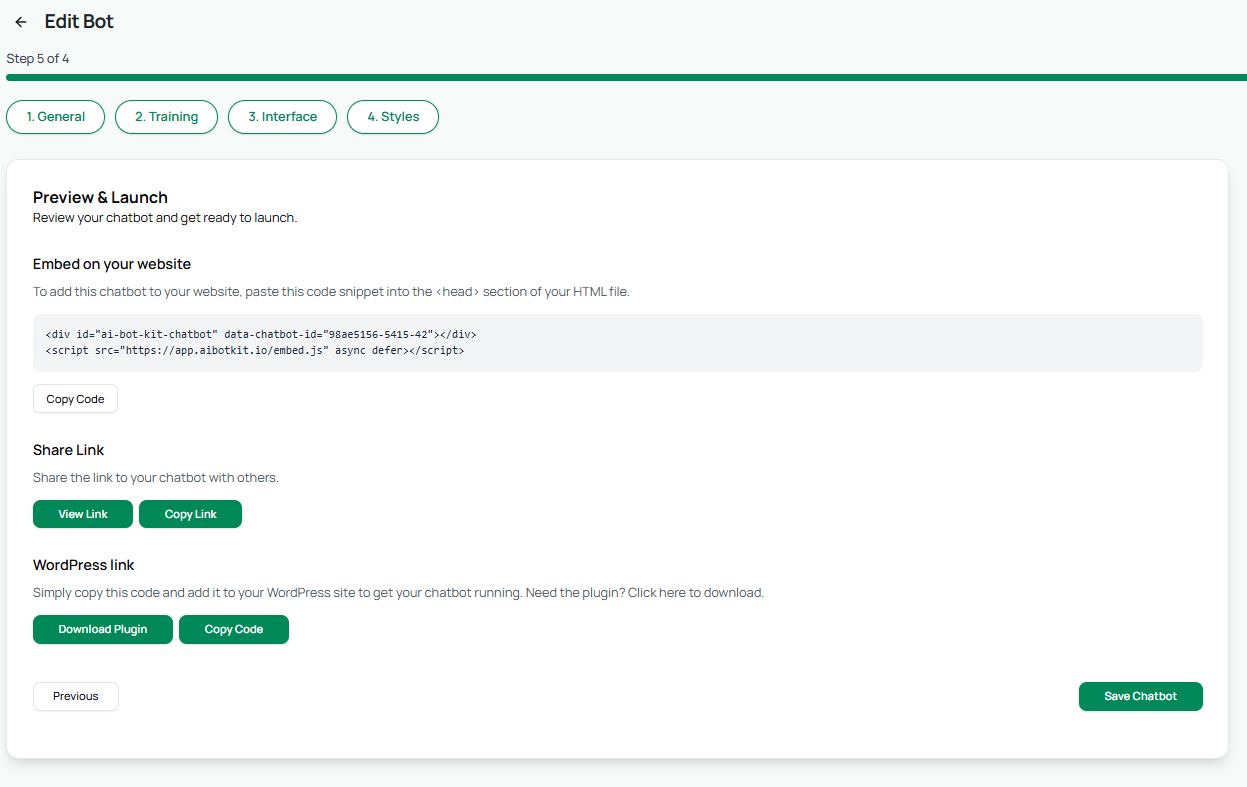1247x787 pixels.
Task: Click the white Copy Code button under embed snippet
Action: click(75, 399)
